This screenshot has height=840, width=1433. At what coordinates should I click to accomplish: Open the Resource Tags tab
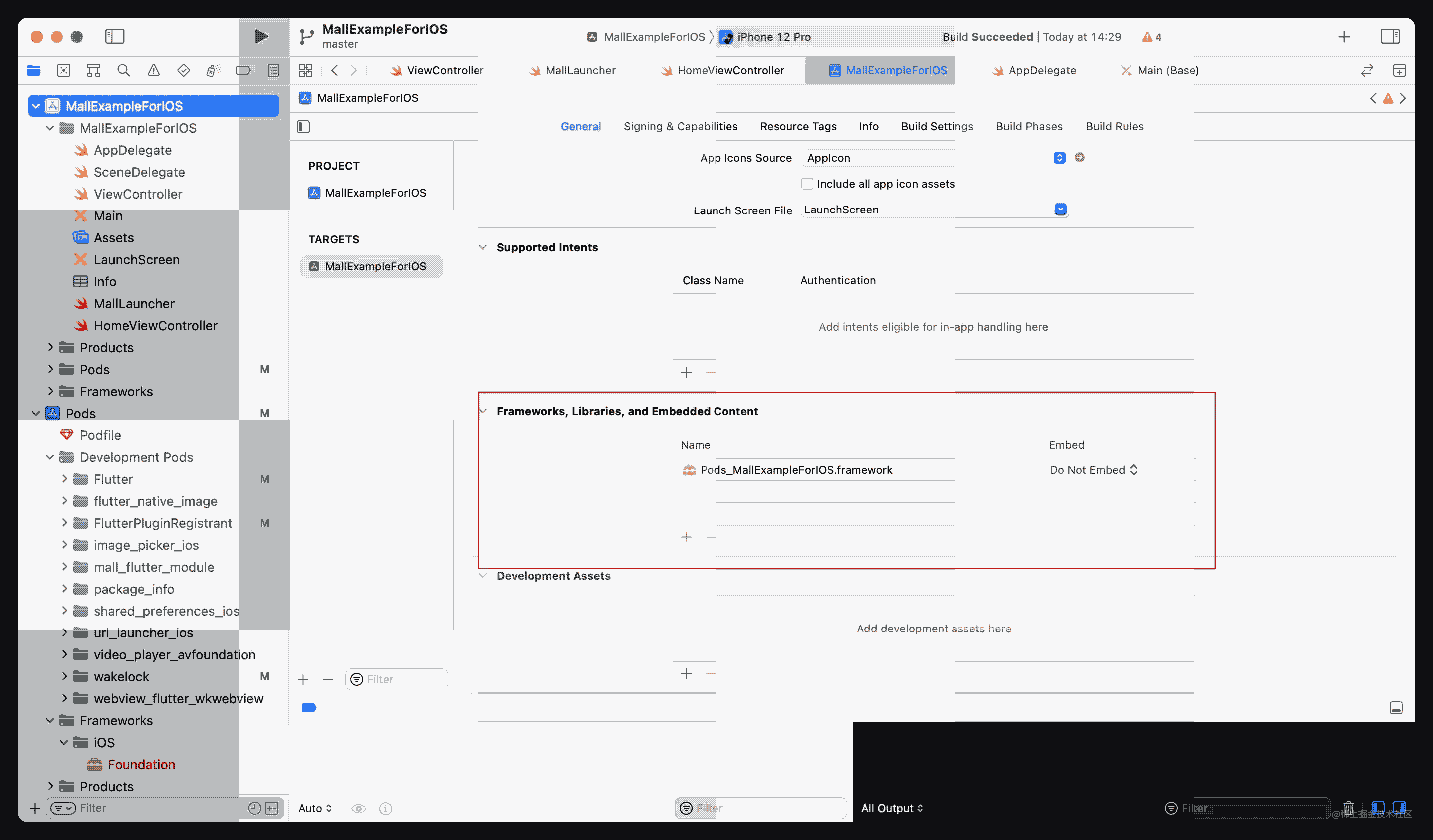[798, 126]
